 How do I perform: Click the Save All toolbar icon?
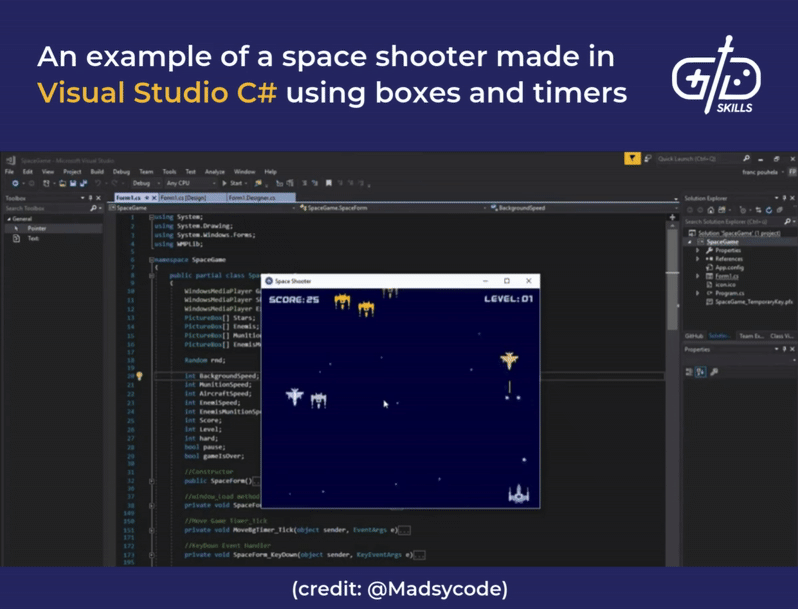click(x=83, y=183)
